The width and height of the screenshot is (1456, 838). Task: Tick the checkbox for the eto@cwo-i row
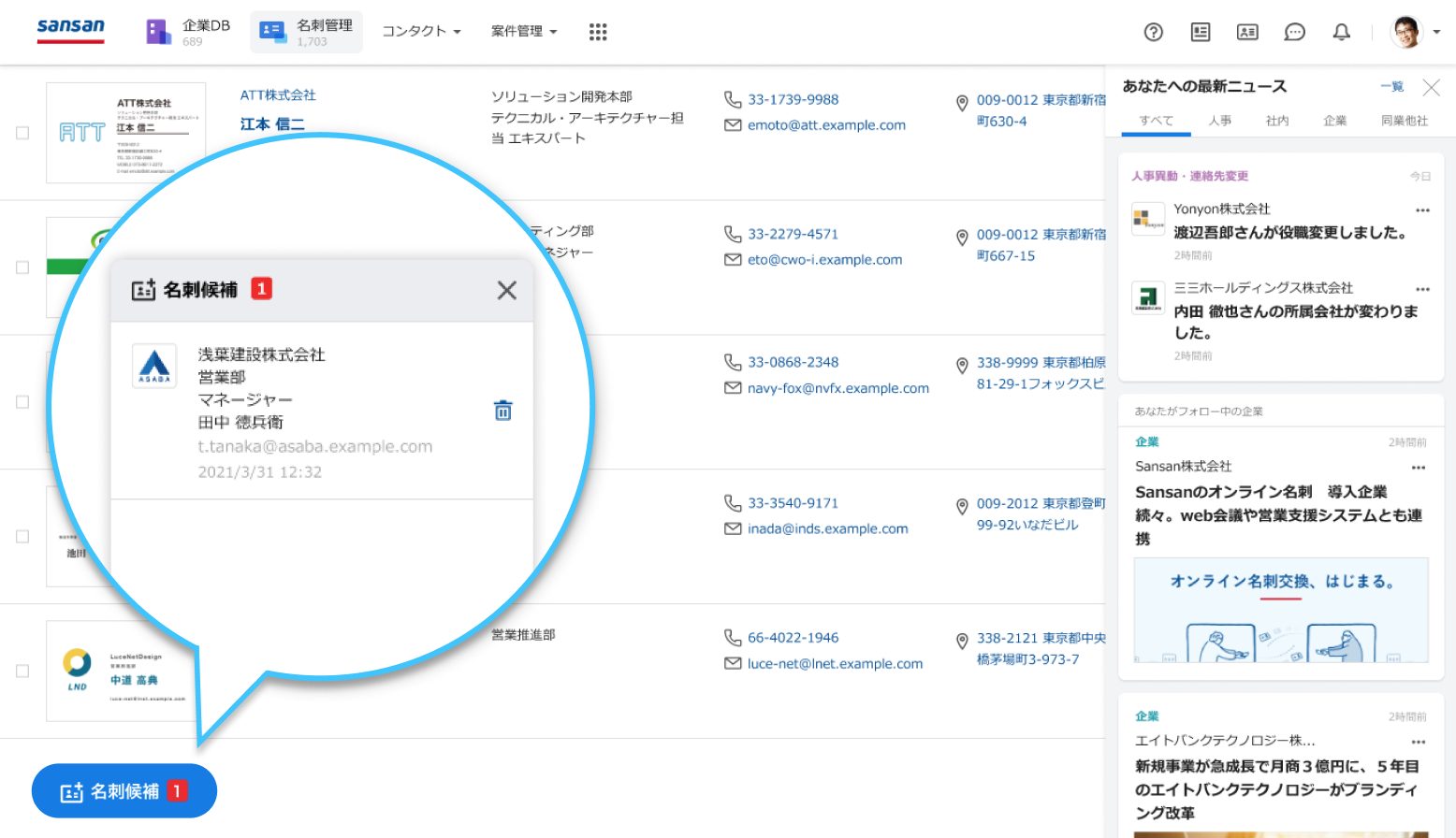22,267
